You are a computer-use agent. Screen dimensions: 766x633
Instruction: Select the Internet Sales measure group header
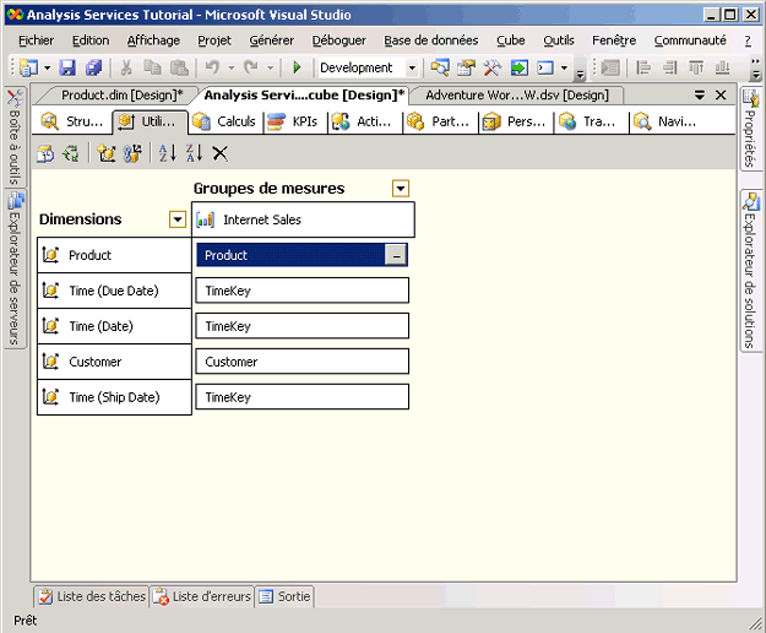pos(303,220)
